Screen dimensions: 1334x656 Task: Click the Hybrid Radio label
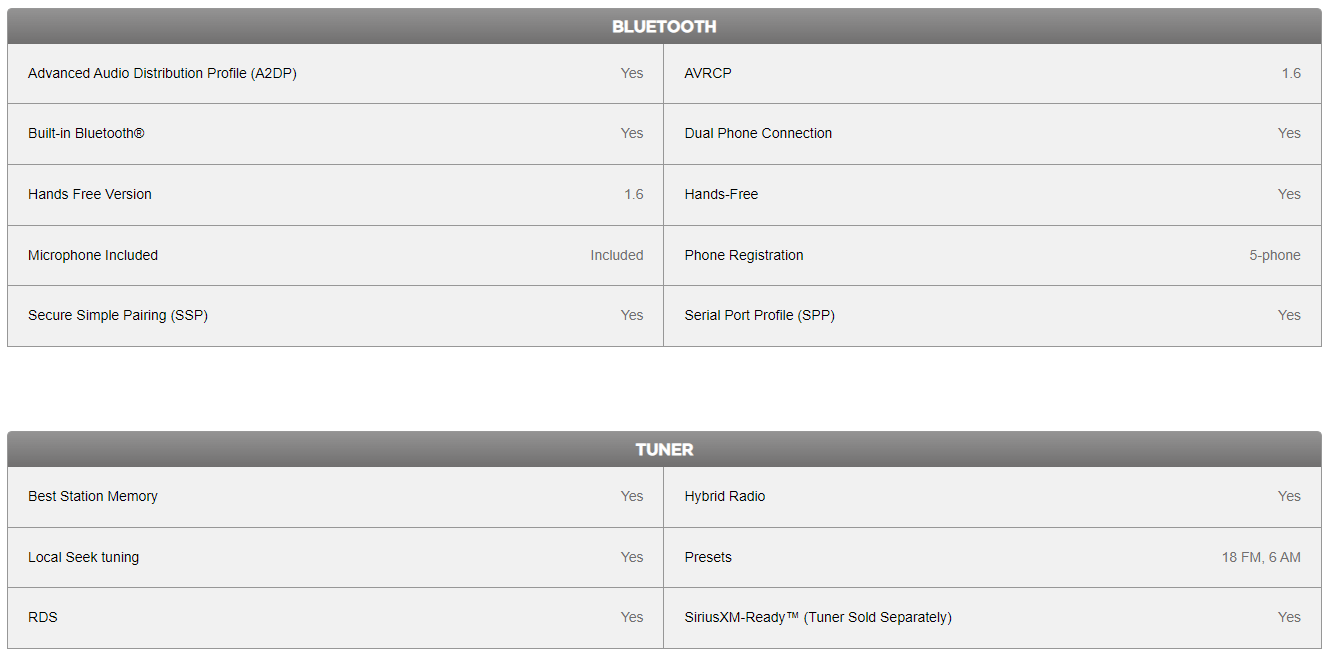point(725,496)
